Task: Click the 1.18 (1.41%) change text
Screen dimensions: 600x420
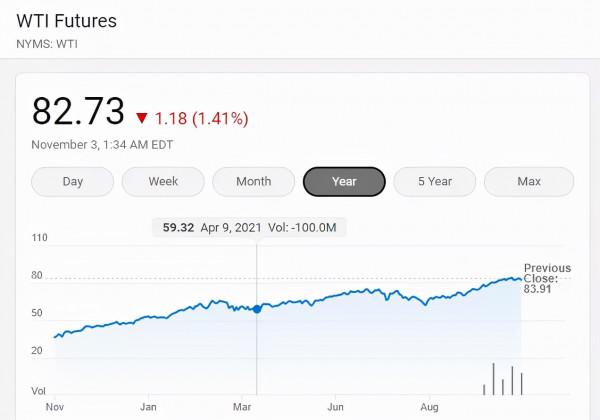Action: pyautogui.click(x=201, y=119)
